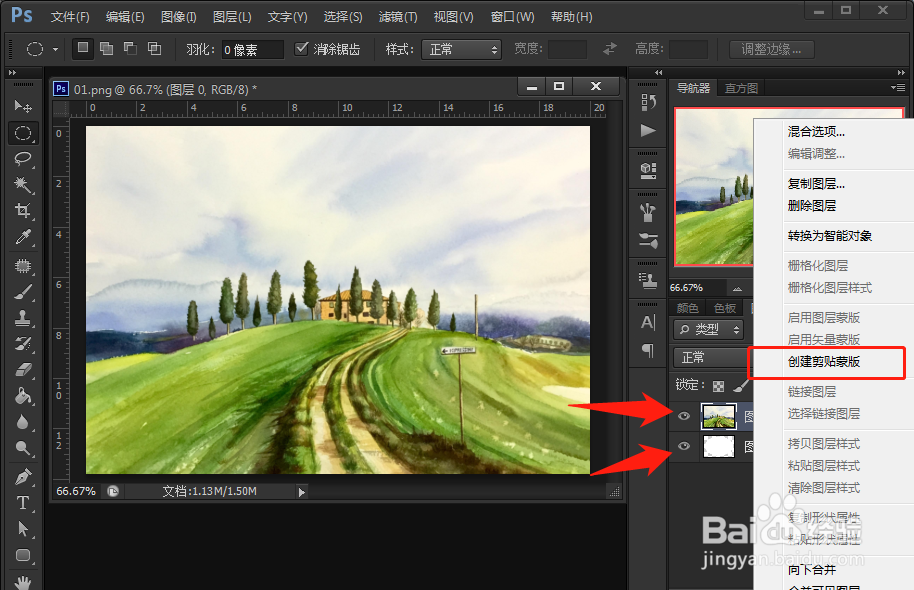Select the History Brush tool
The height and width of the screenshot is (590, 914).
point(23,344)
